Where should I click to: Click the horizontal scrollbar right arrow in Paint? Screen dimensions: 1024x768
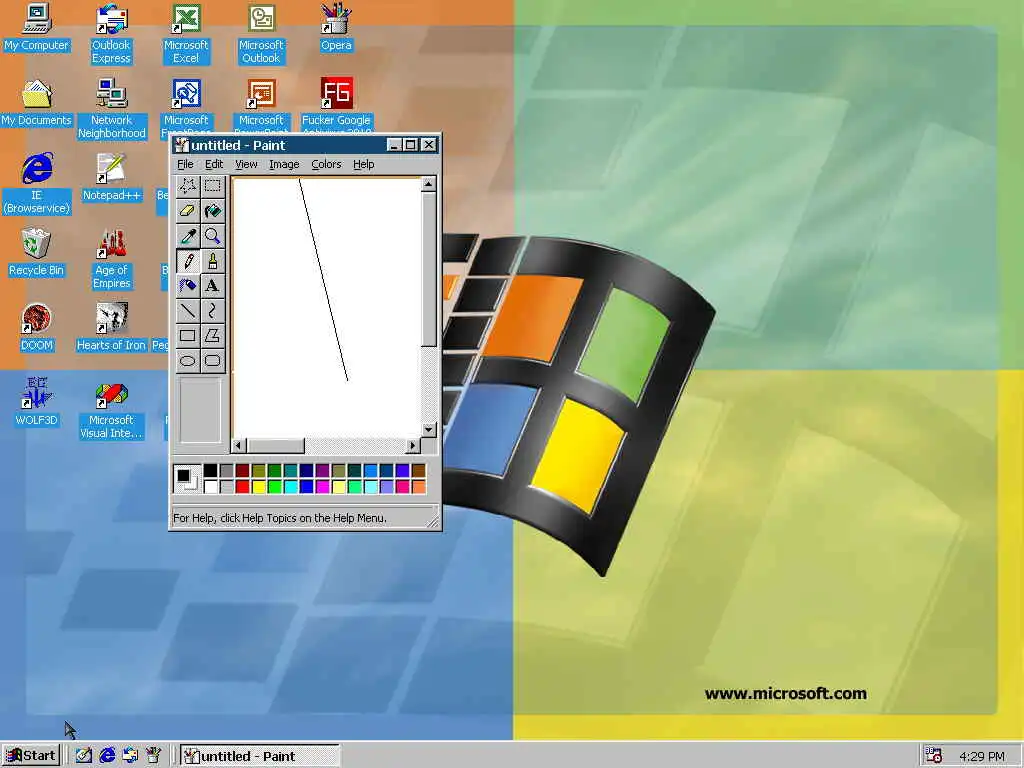pos(412,445)
